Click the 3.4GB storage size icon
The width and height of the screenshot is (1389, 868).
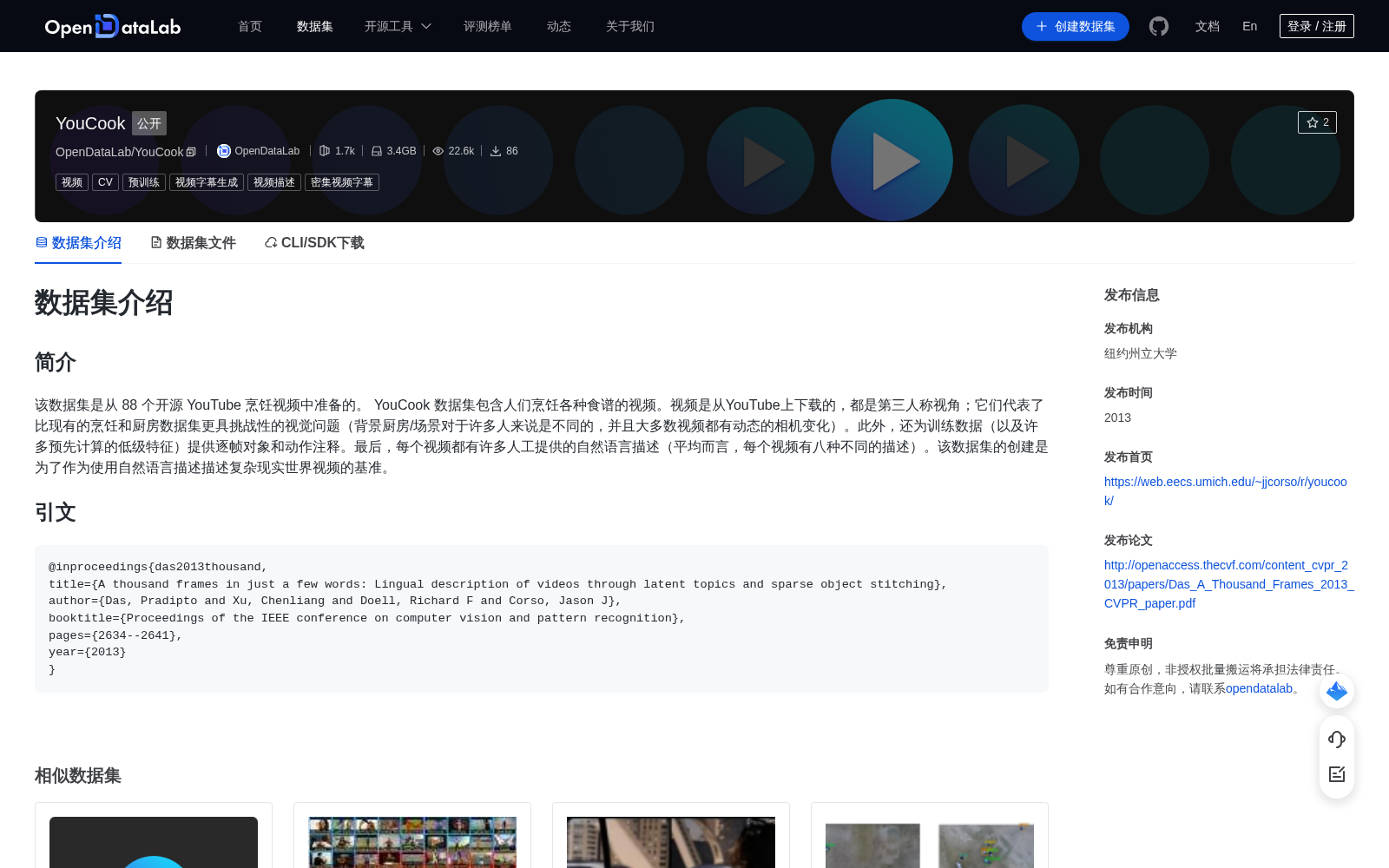click(x=377, y=151)
